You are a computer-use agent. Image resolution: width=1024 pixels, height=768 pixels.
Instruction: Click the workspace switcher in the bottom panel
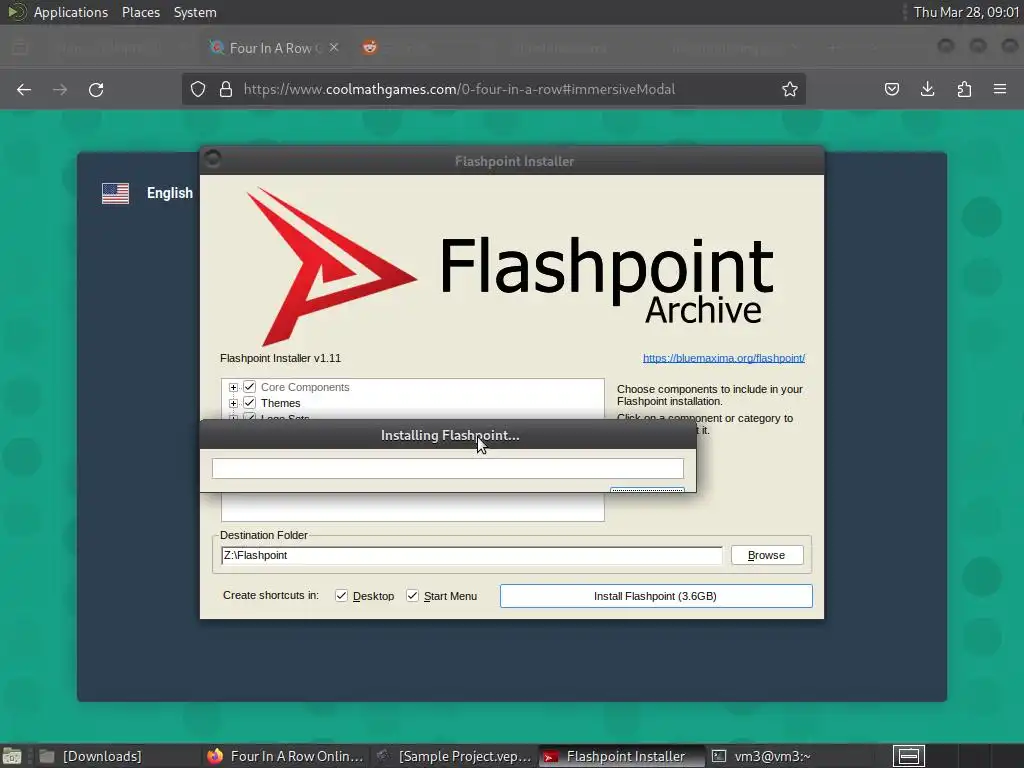tap(909, 756)
